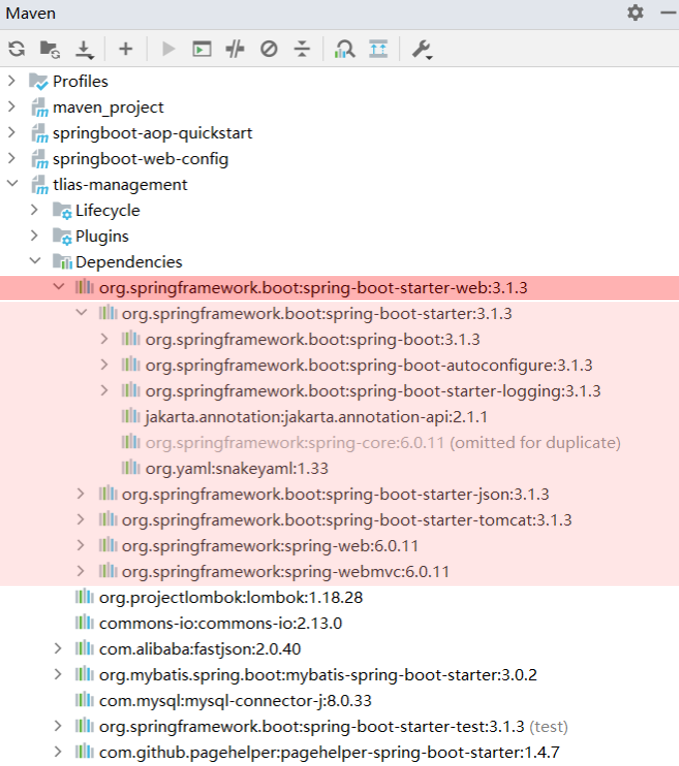Viewport: 679px width, 766px height.
Task: Click library icon beside fastjson:2.0.40
Action: 84,648
